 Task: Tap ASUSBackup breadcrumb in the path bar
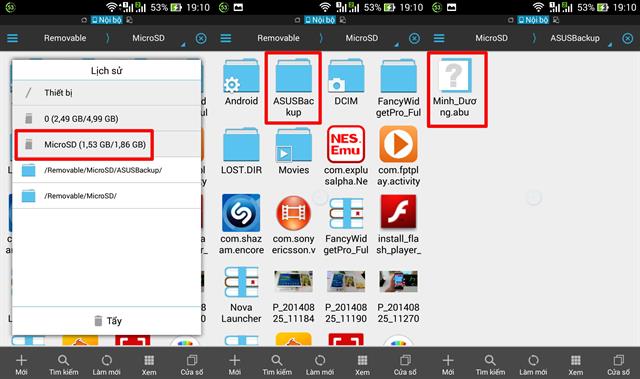(x=575, y=38)
